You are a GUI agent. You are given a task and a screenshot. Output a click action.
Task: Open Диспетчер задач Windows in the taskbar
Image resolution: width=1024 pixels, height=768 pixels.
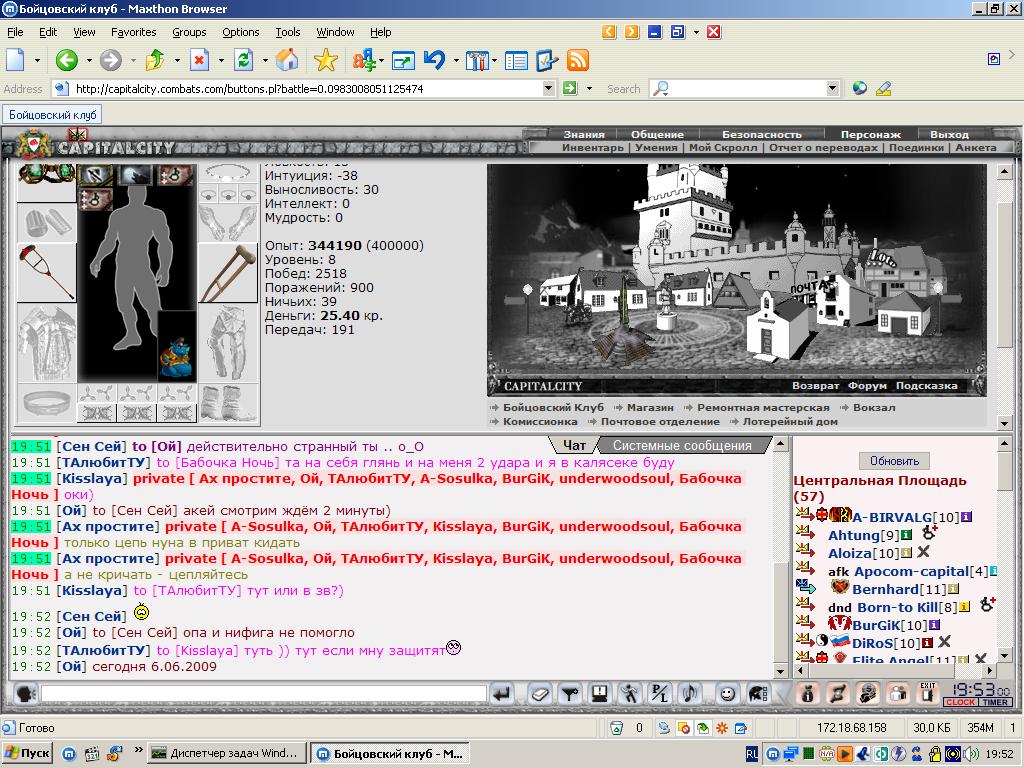coord(226,753)
